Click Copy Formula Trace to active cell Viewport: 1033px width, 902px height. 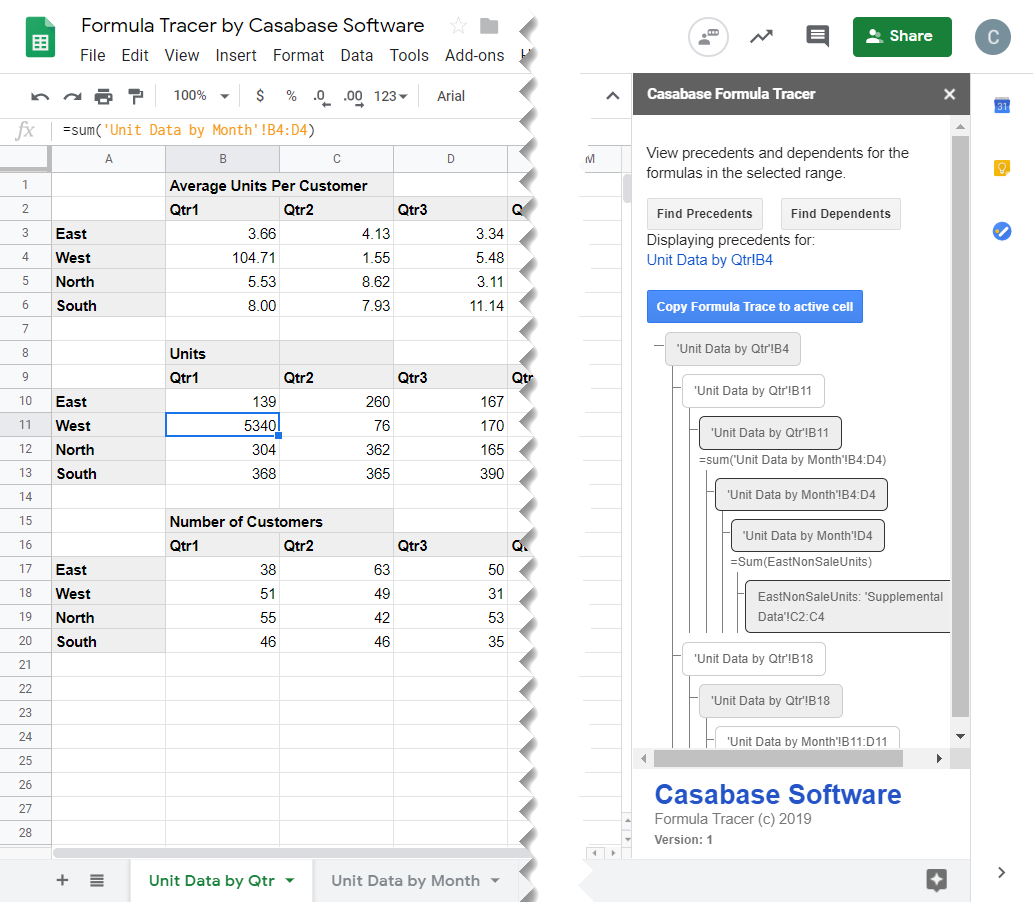tap(754, 307)
